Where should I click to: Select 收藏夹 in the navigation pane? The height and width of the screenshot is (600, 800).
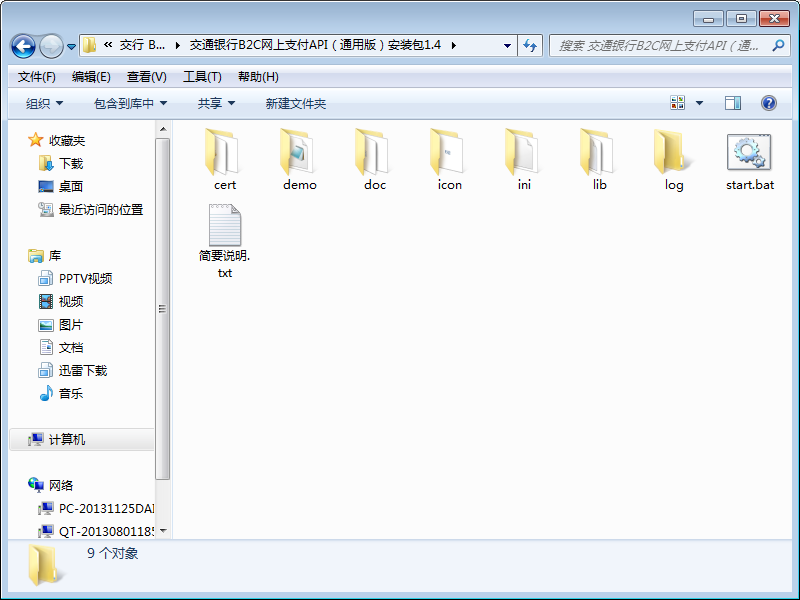57,140
